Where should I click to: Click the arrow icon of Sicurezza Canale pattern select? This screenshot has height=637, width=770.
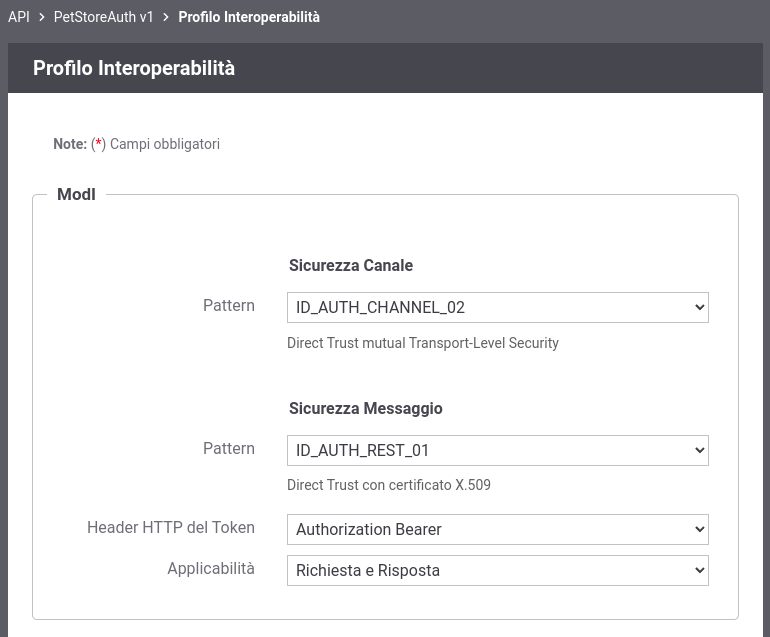pyautogui.click(x=700, y=307)
